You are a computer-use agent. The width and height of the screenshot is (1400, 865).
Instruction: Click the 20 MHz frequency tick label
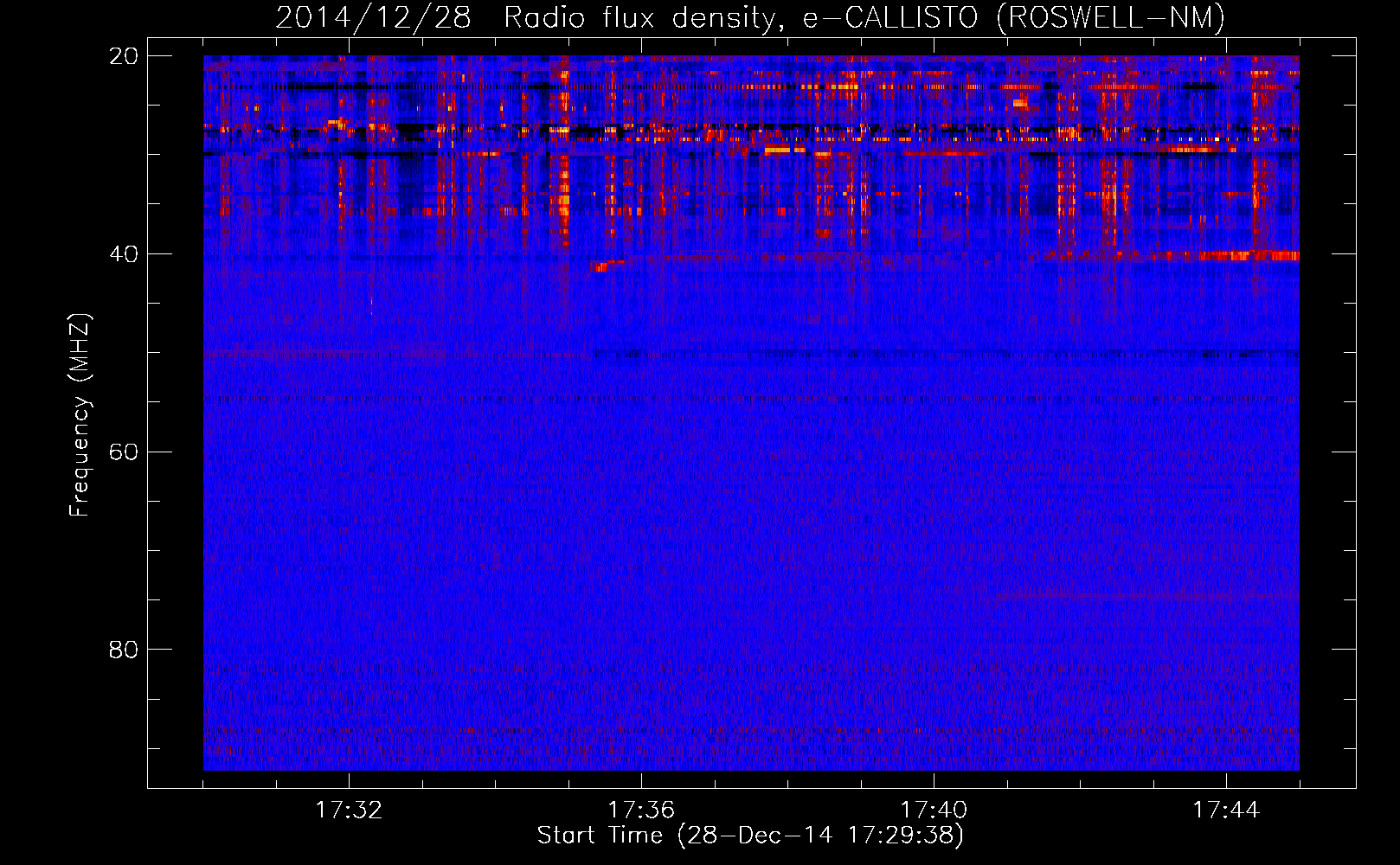[123, 56]
